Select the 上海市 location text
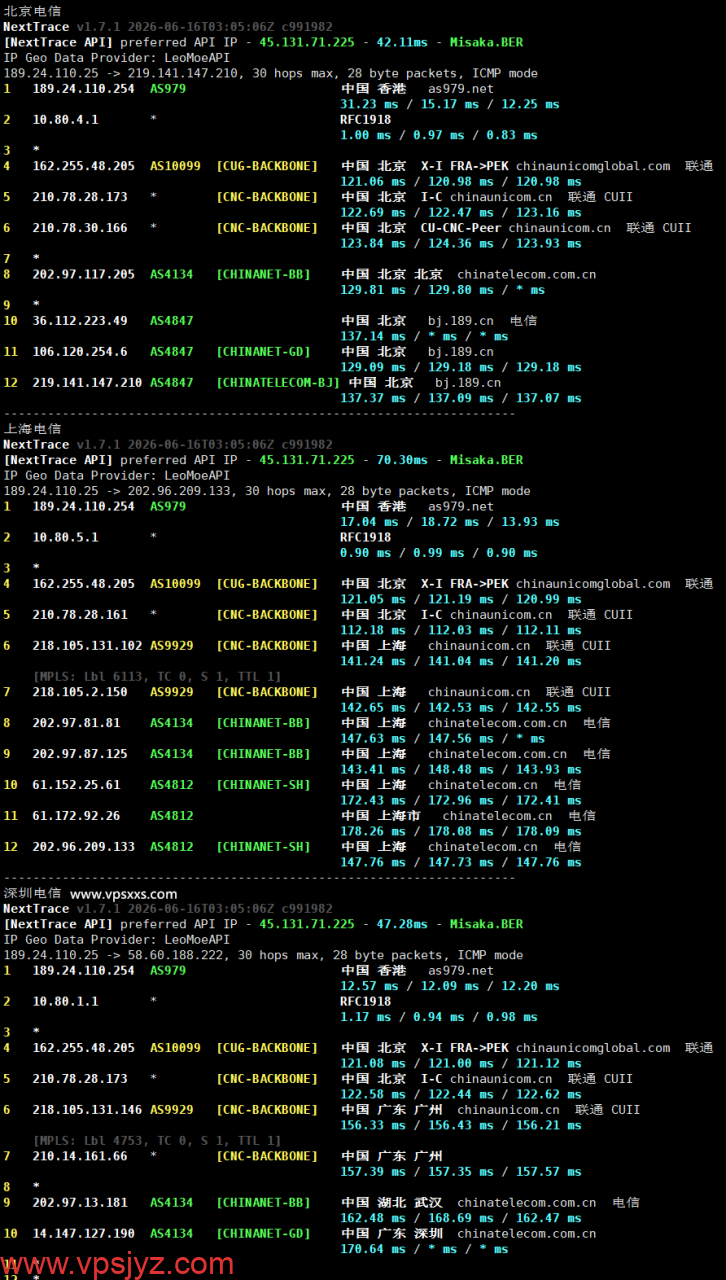This screenshot has height=1280, width=726. (x=399, y=816)
